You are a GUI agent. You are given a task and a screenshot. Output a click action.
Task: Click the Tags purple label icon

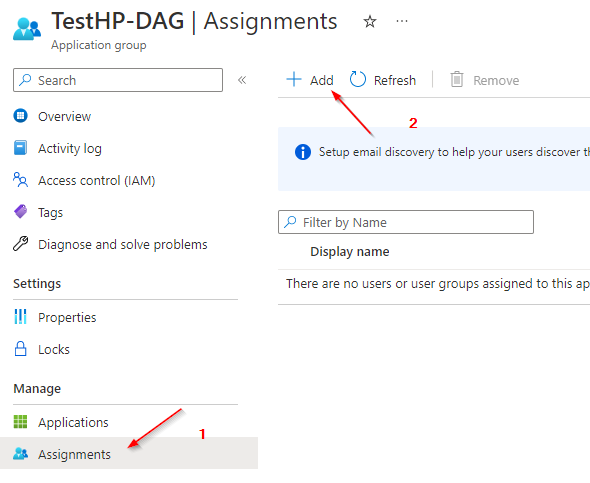click(x=21, y=212)
